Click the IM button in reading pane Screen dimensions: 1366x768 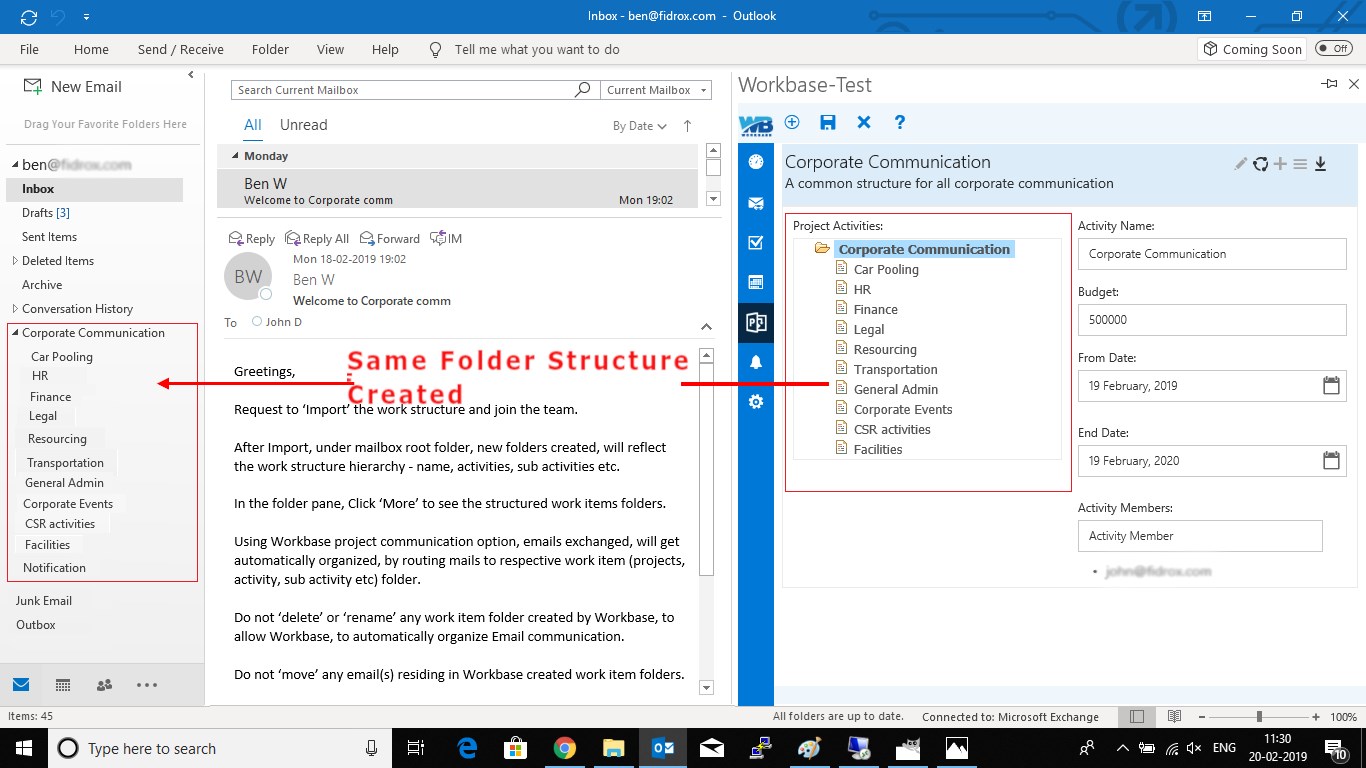(x=446, y=238)
